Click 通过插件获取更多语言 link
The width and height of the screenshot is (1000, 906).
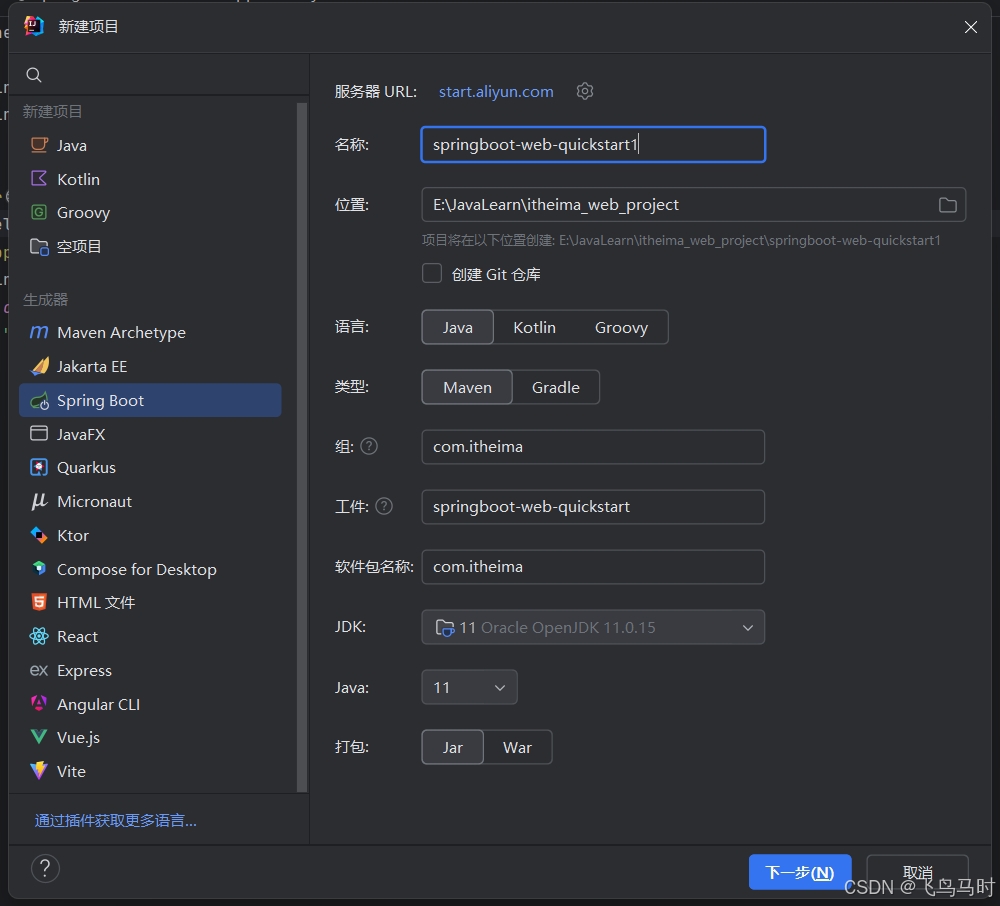(x=115, y=820)
